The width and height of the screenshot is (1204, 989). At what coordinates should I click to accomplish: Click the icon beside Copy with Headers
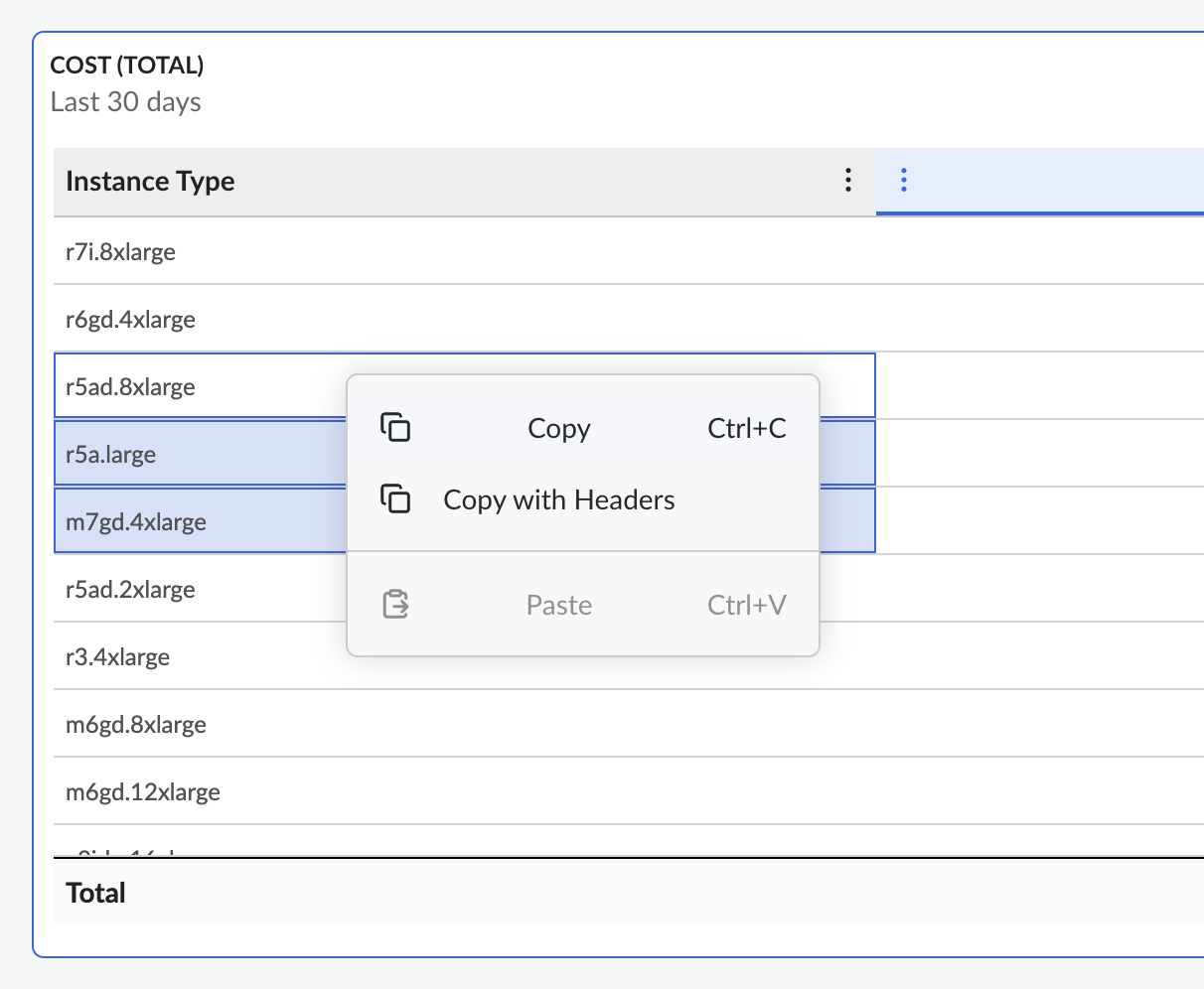[x=395, y=498]
